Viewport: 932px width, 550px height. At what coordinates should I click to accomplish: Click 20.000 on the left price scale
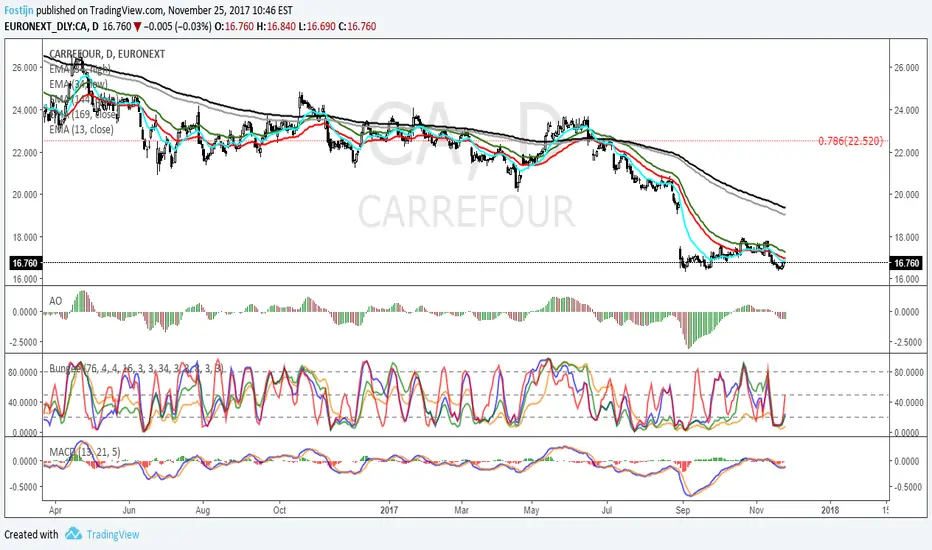pyautogui.click(x=24, y=194)
